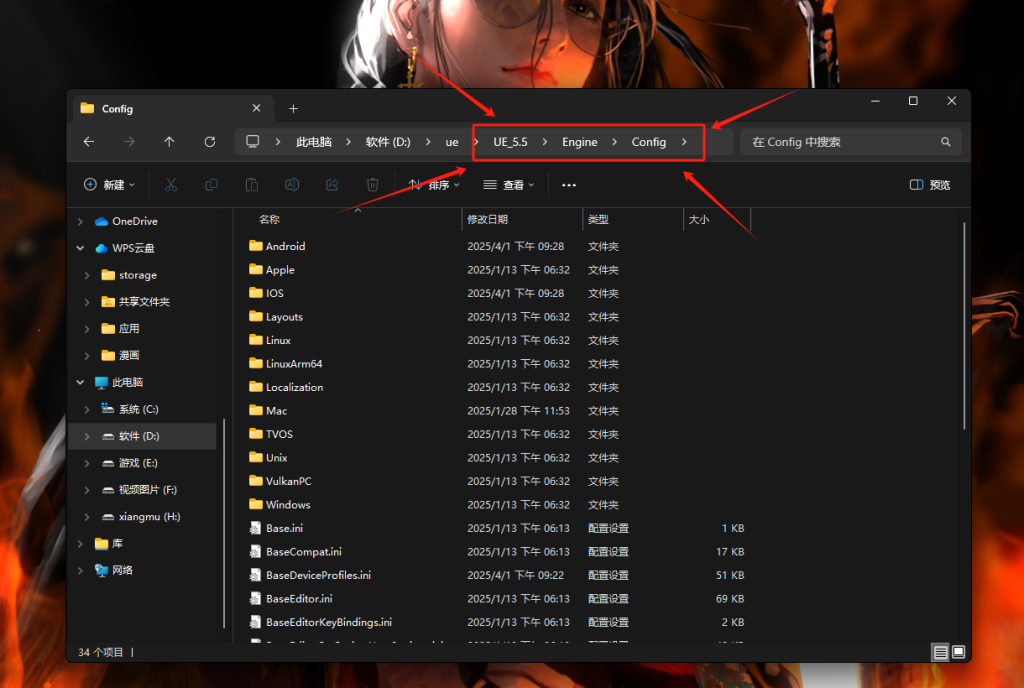Image resolution: width=1024 pixels, height=688 pixels.
Task: Click the Paste clipboard icon
Action: 252,185
